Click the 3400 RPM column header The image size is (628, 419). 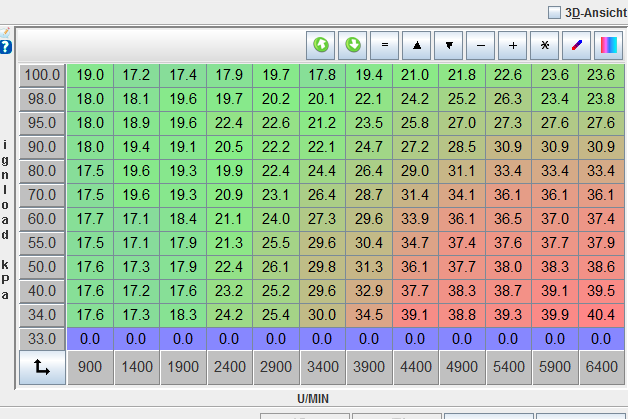point(322,367)
